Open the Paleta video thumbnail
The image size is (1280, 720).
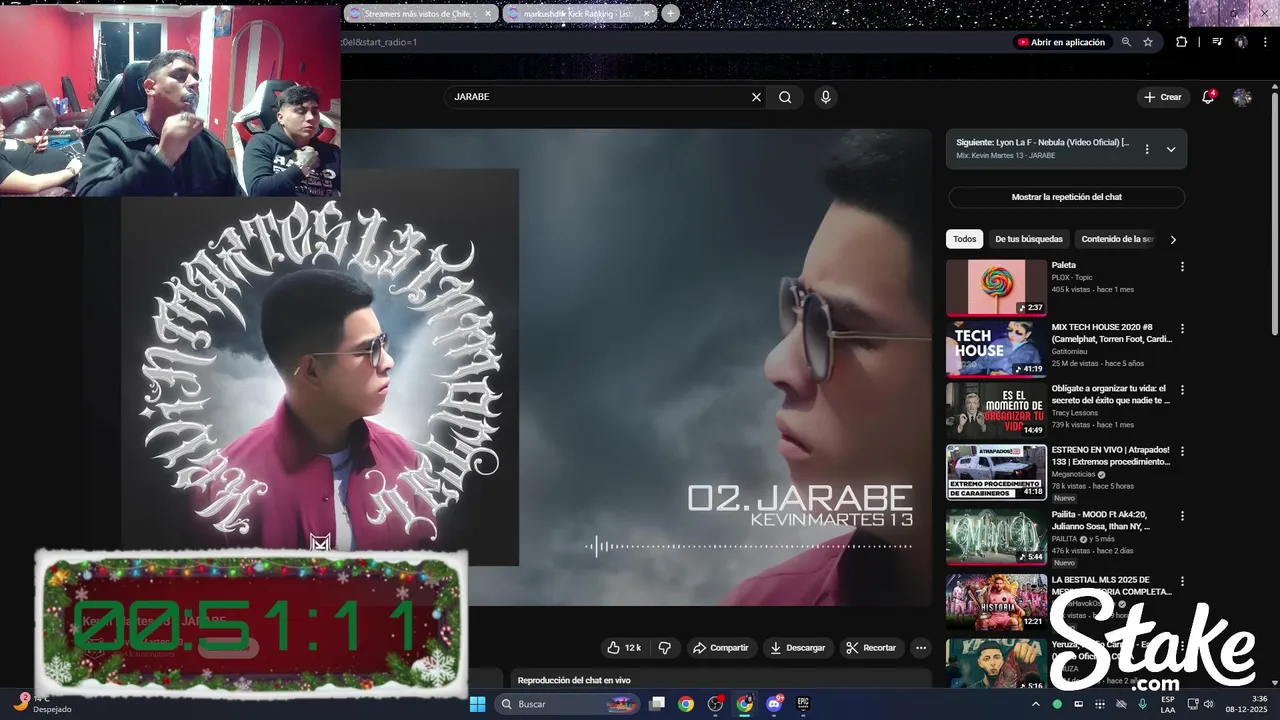point(996,288)
